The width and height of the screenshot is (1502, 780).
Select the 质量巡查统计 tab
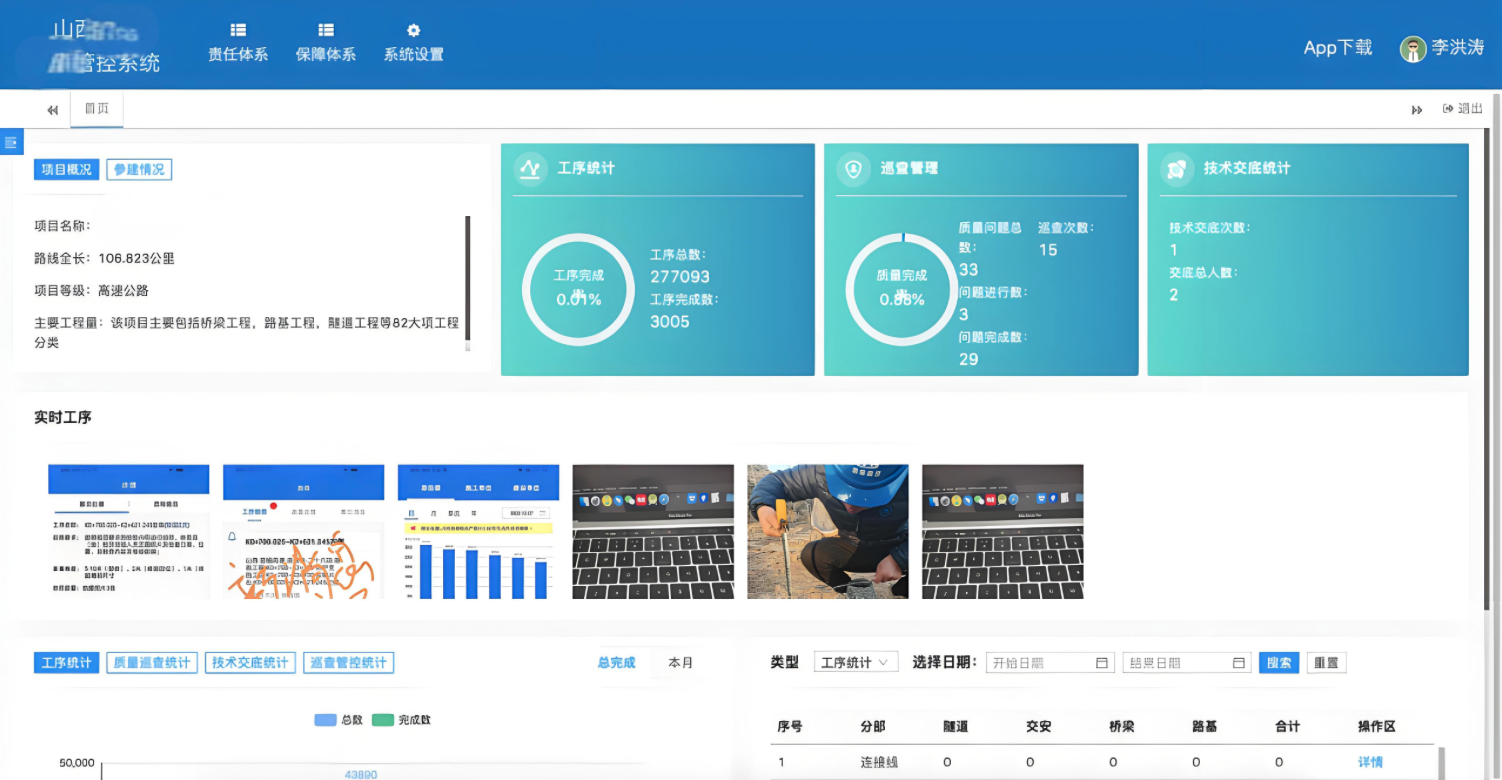[152, 663]
